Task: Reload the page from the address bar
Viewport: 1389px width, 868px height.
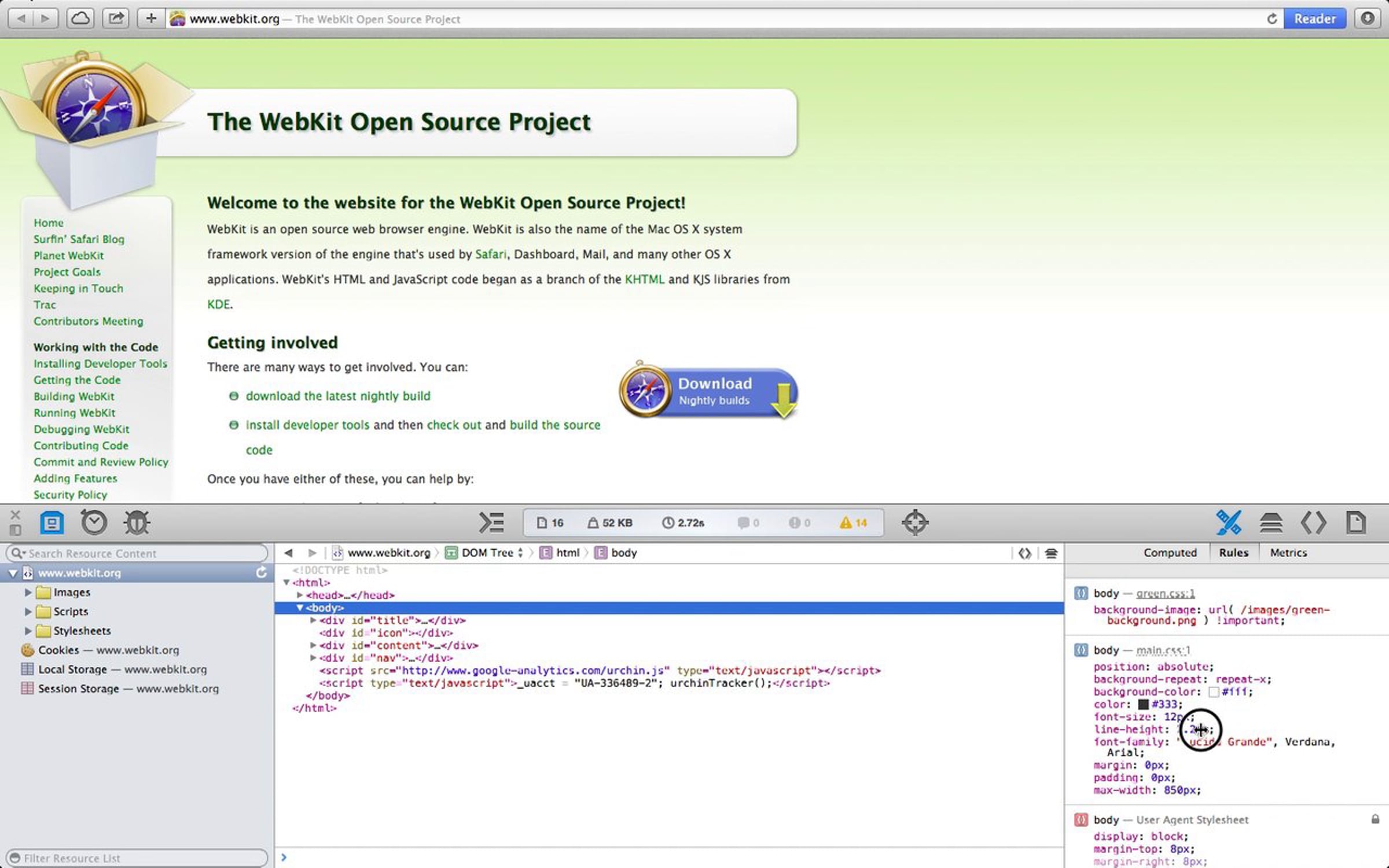Action: (x=1272, y=19)
